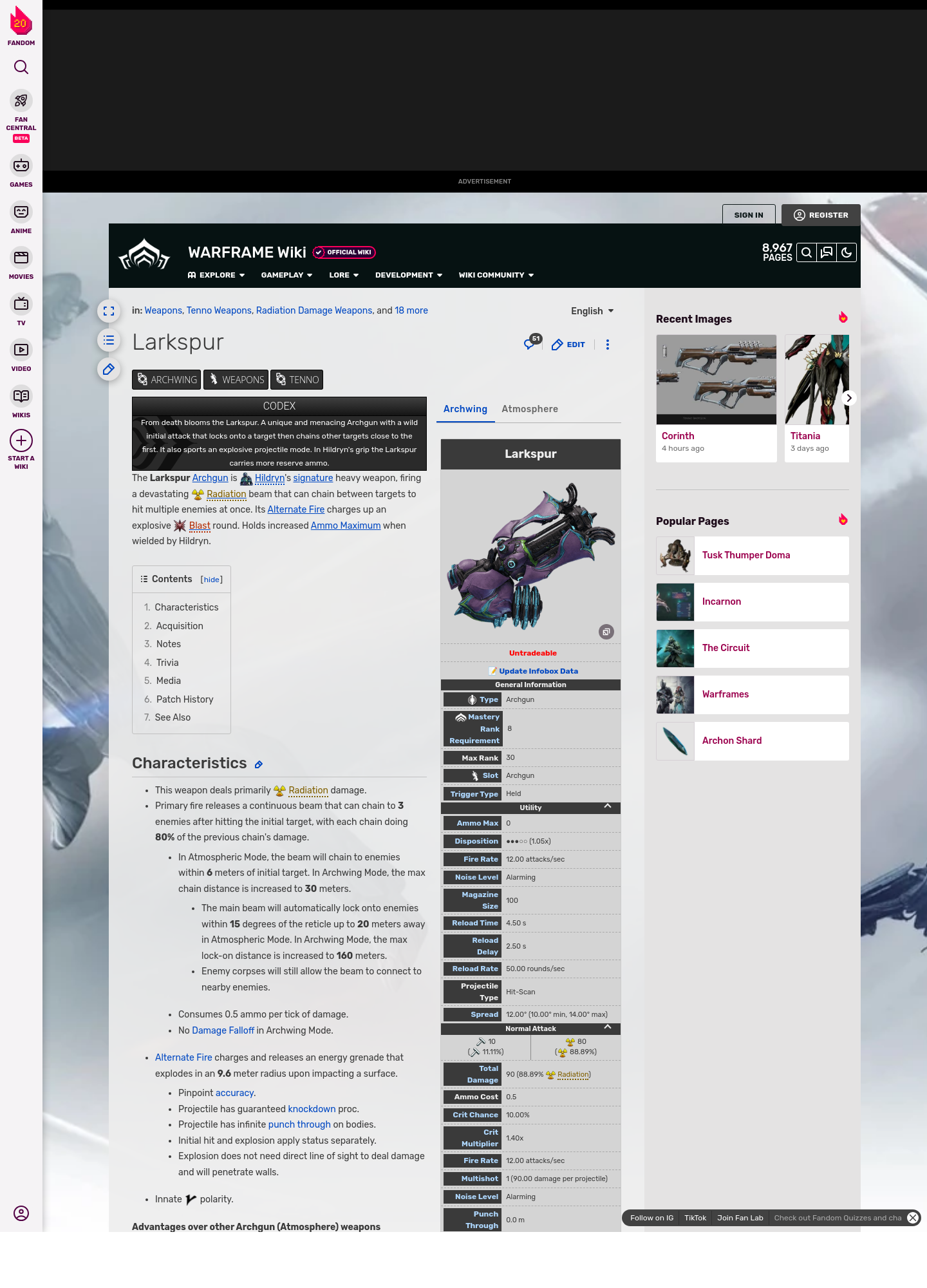Open the table of contents list icon
This screenshot has width=927, height=1288.
pos(109,340)
